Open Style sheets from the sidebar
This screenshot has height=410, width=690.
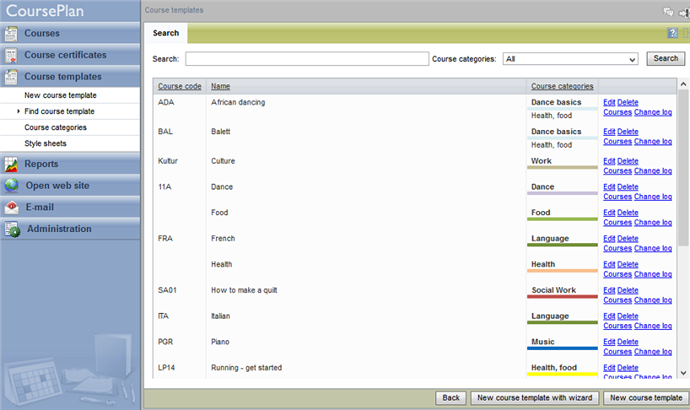tap(45, 143)
